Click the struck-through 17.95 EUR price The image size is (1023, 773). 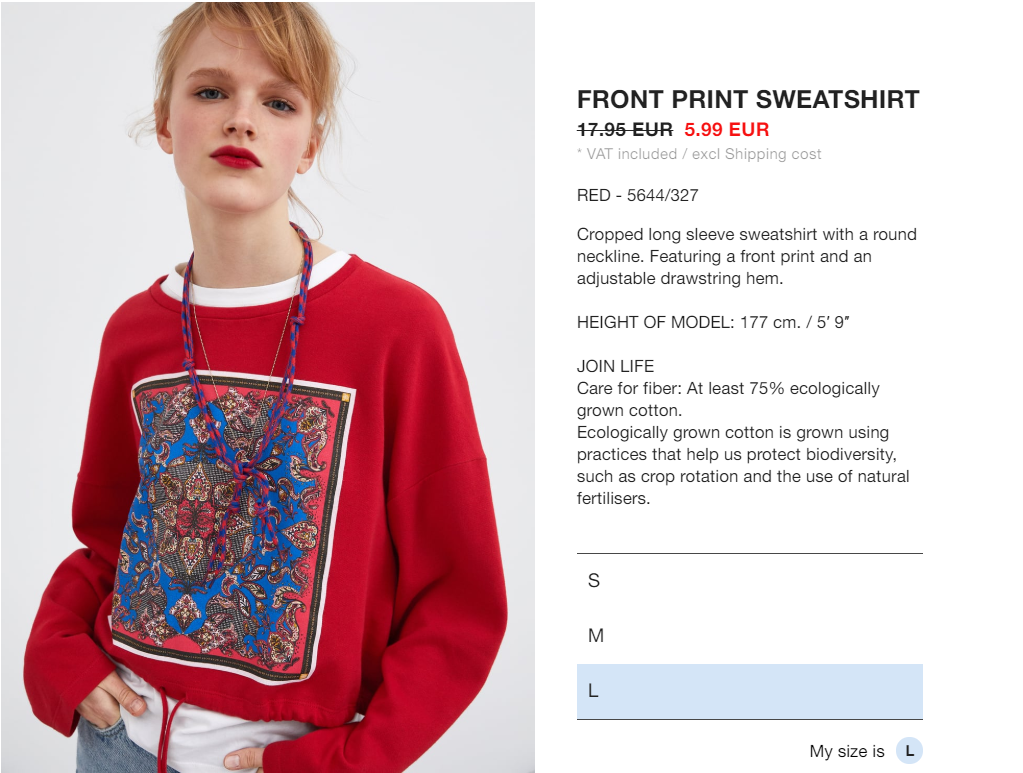click(x=624, y=130)
